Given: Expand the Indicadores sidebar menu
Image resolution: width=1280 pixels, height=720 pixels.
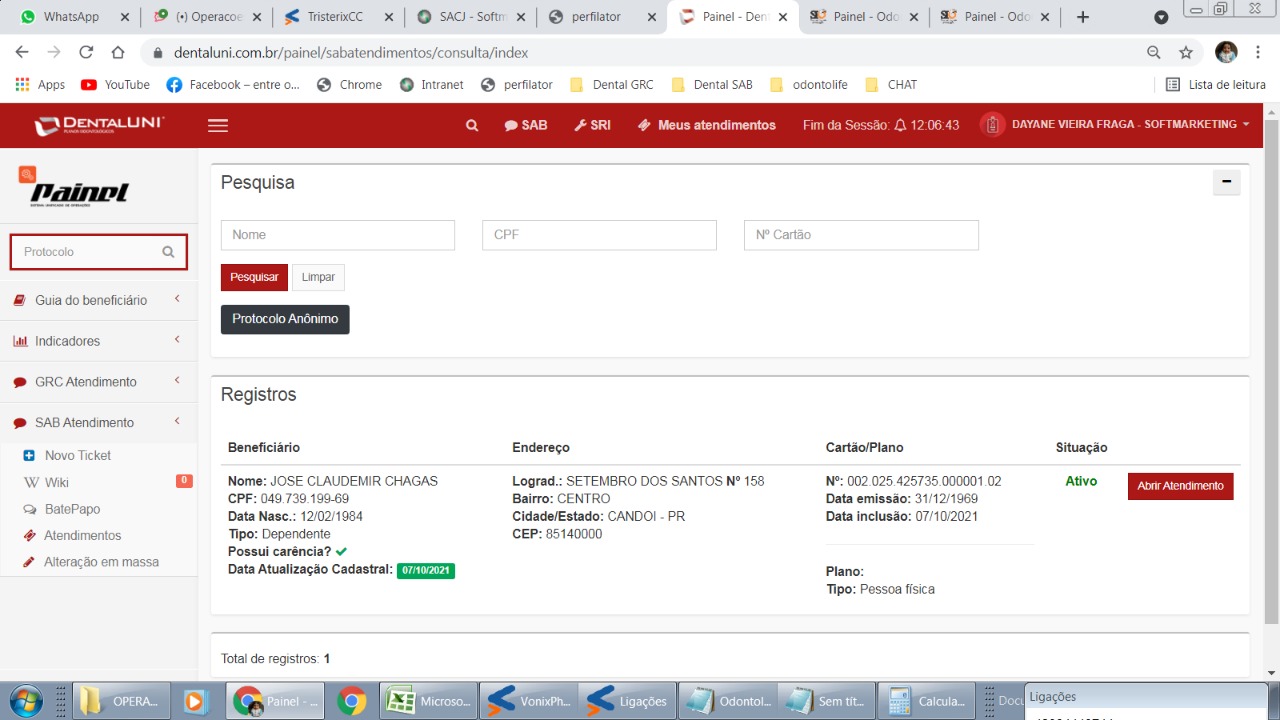Looking at the screenshot, I should [x=67, y=341].
